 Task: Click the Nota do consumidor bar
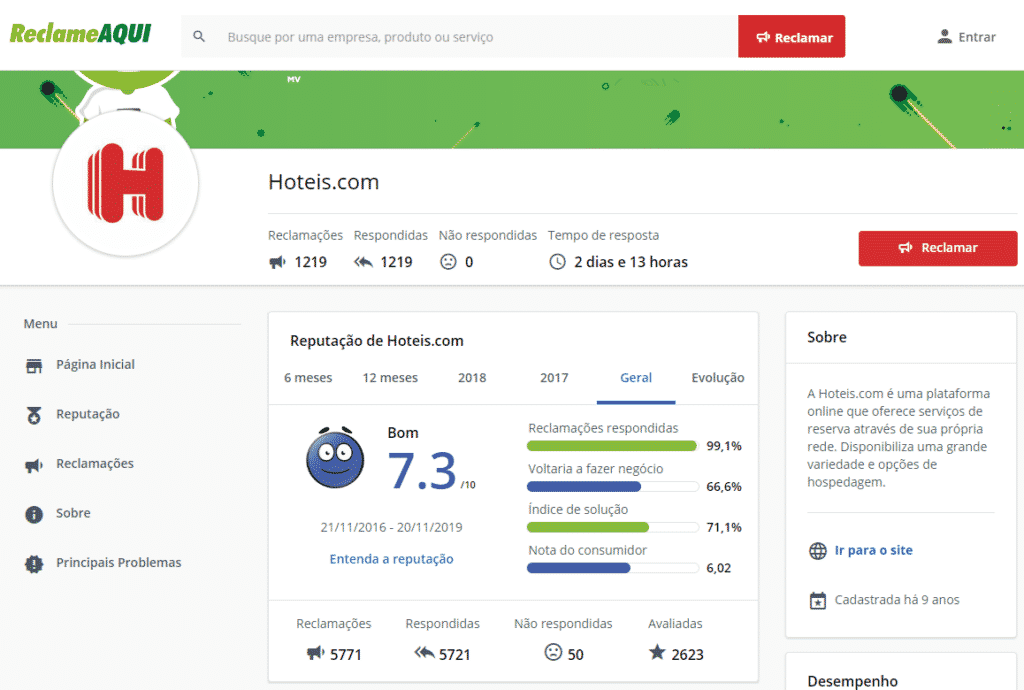[x=613, y=568]
